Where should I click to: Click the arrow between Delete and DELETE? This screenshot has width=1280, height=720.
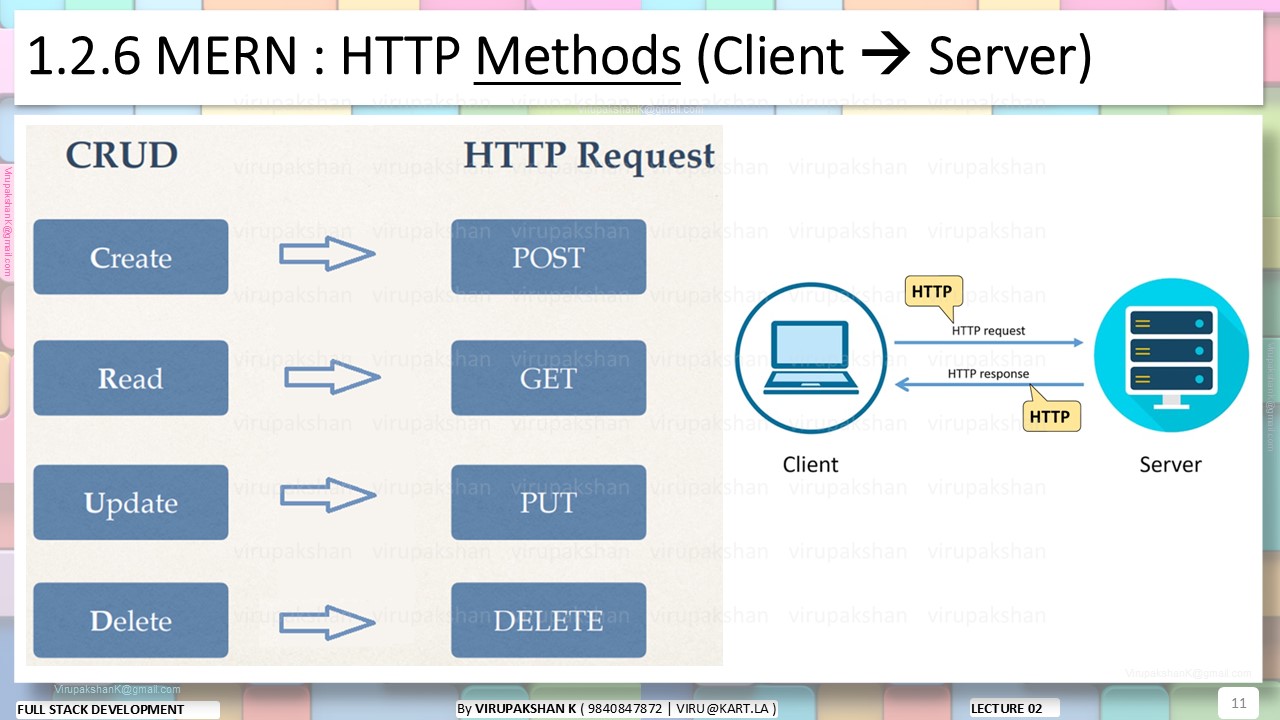tap(327, 623)
